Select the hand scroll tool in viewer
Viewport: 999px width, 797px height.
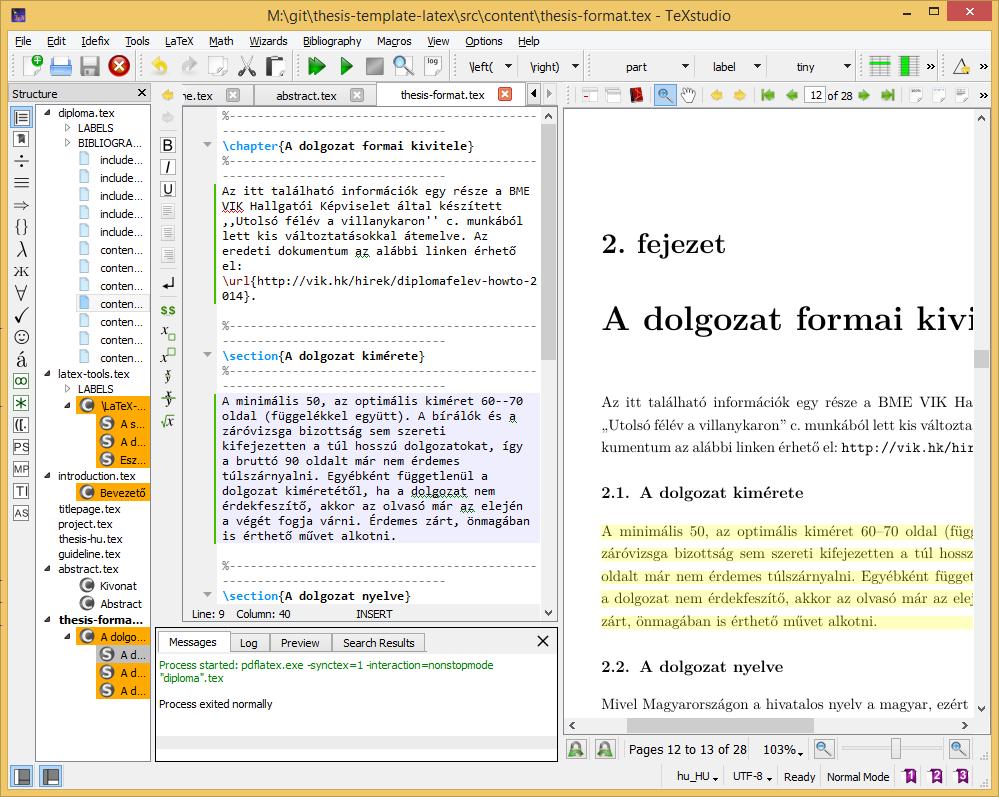point(688,95)
